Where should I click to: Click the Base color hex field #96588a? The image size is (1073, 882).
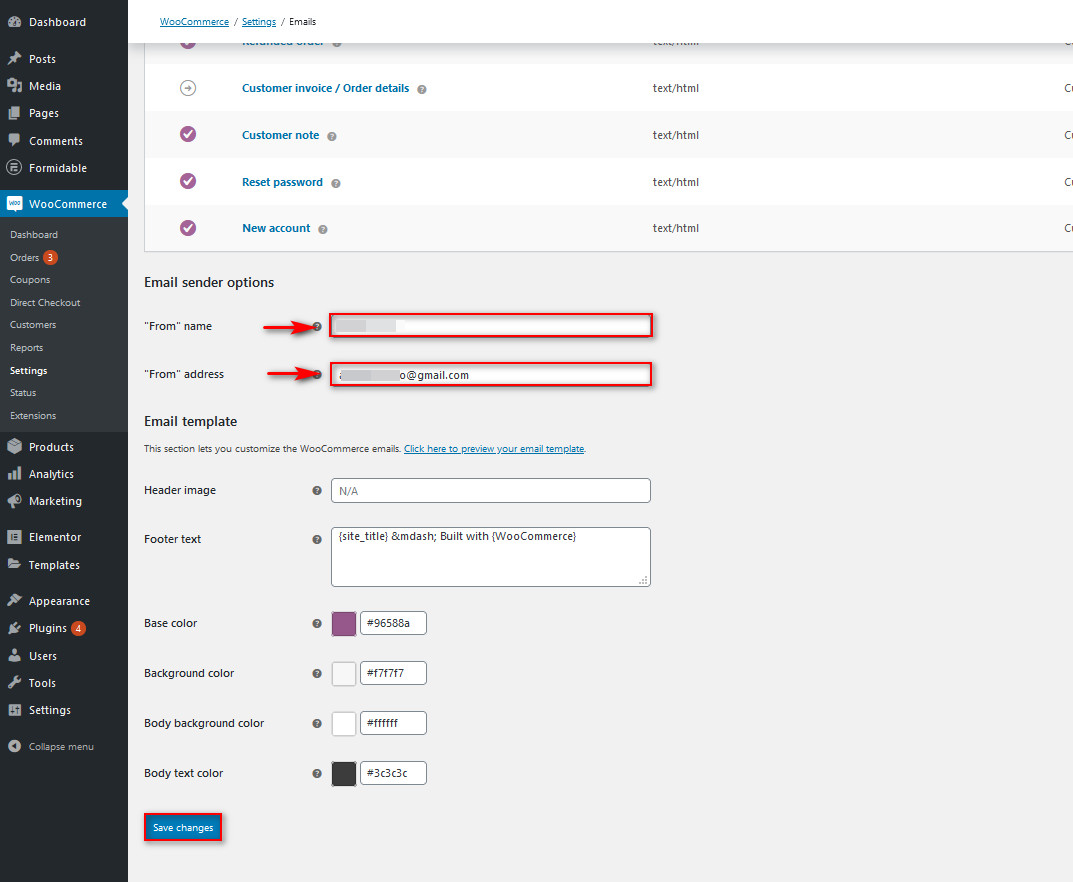click(393, 623)
